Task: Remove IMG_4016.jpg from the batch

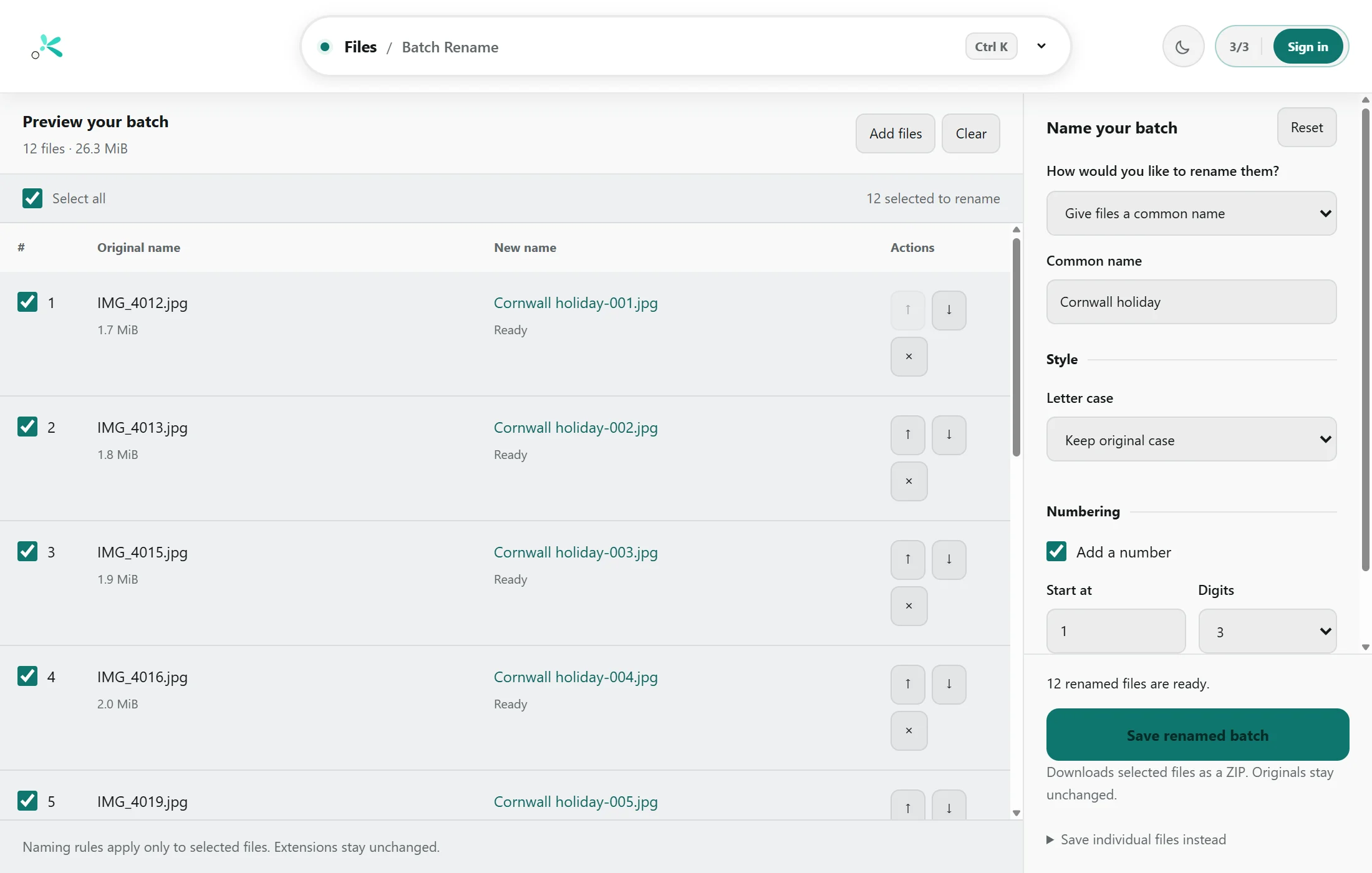Action: click(x=909, y=731)
